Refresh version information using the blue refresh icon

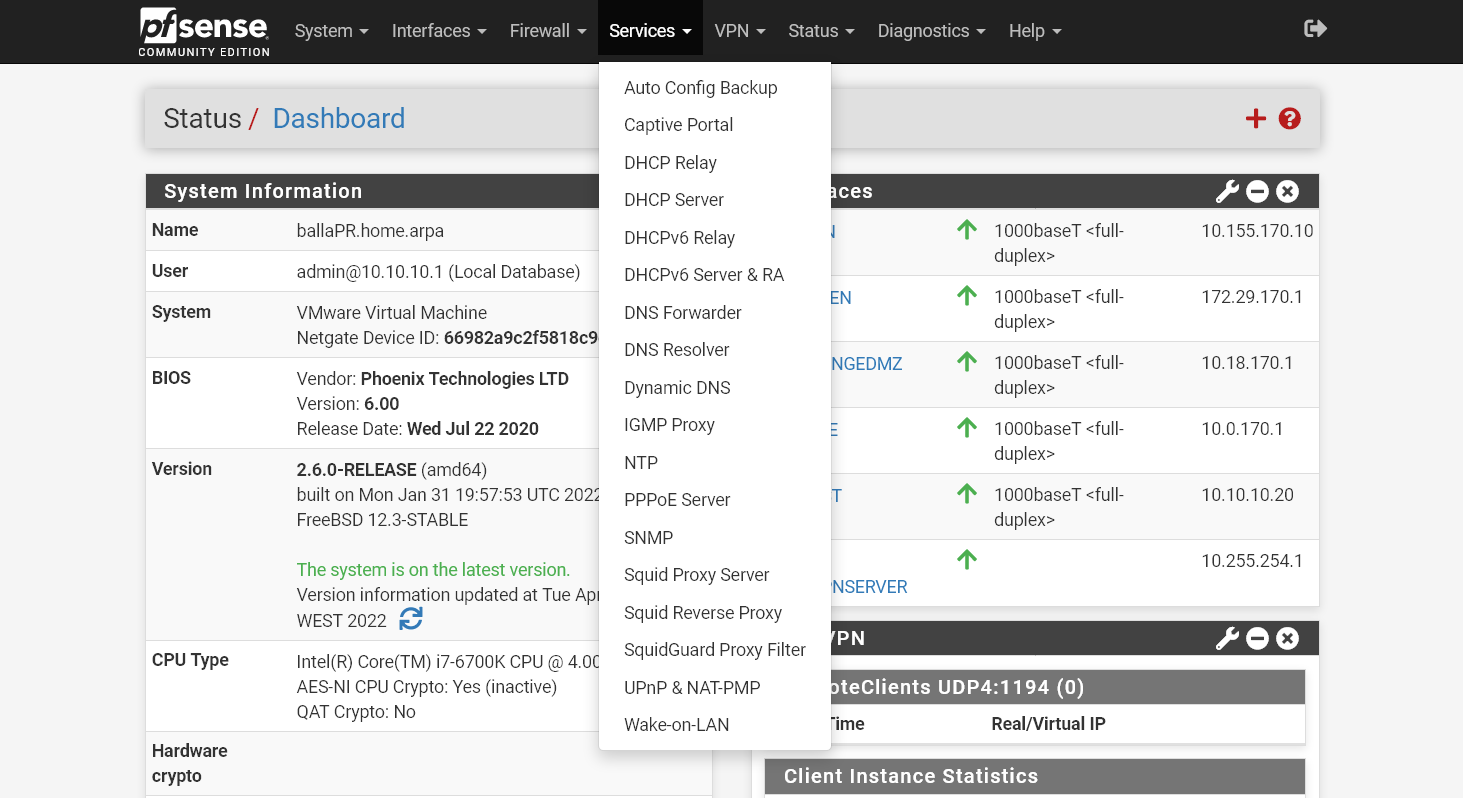point(411,620)
